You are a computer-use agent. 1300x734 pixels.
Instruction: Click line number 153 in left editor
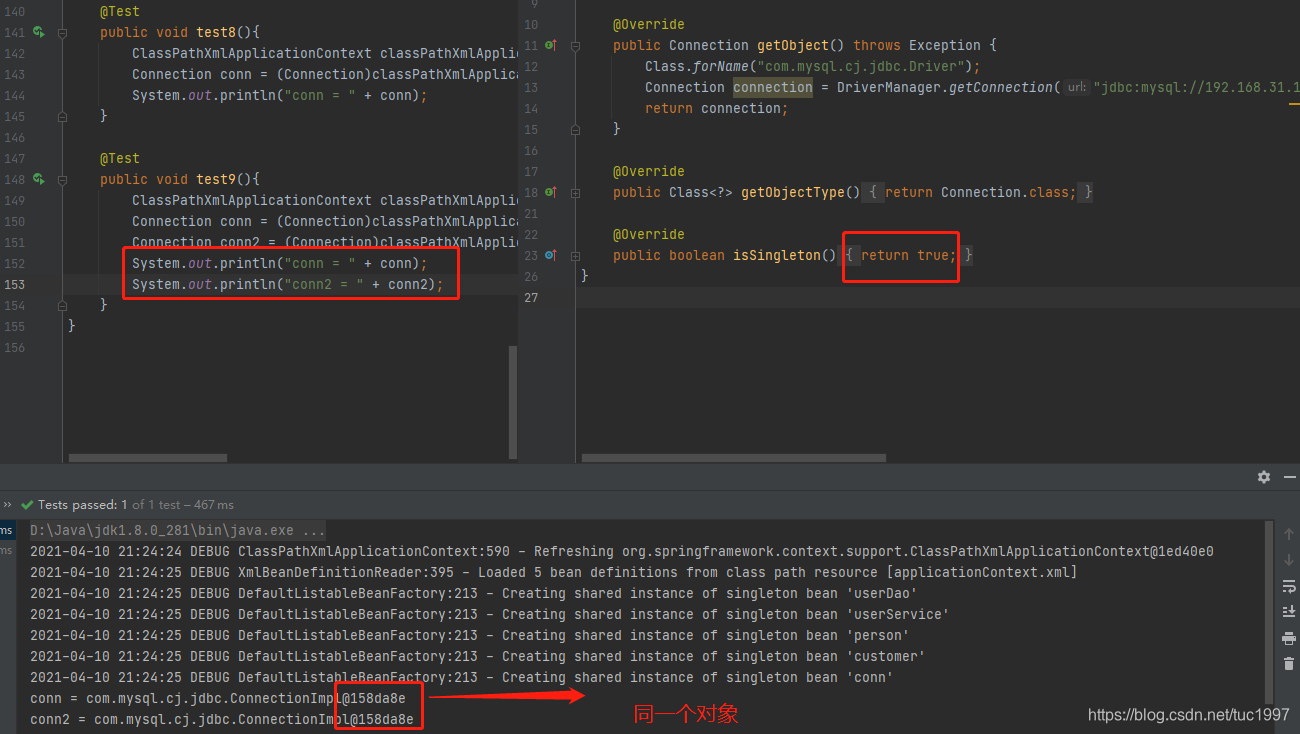point(14,284)
